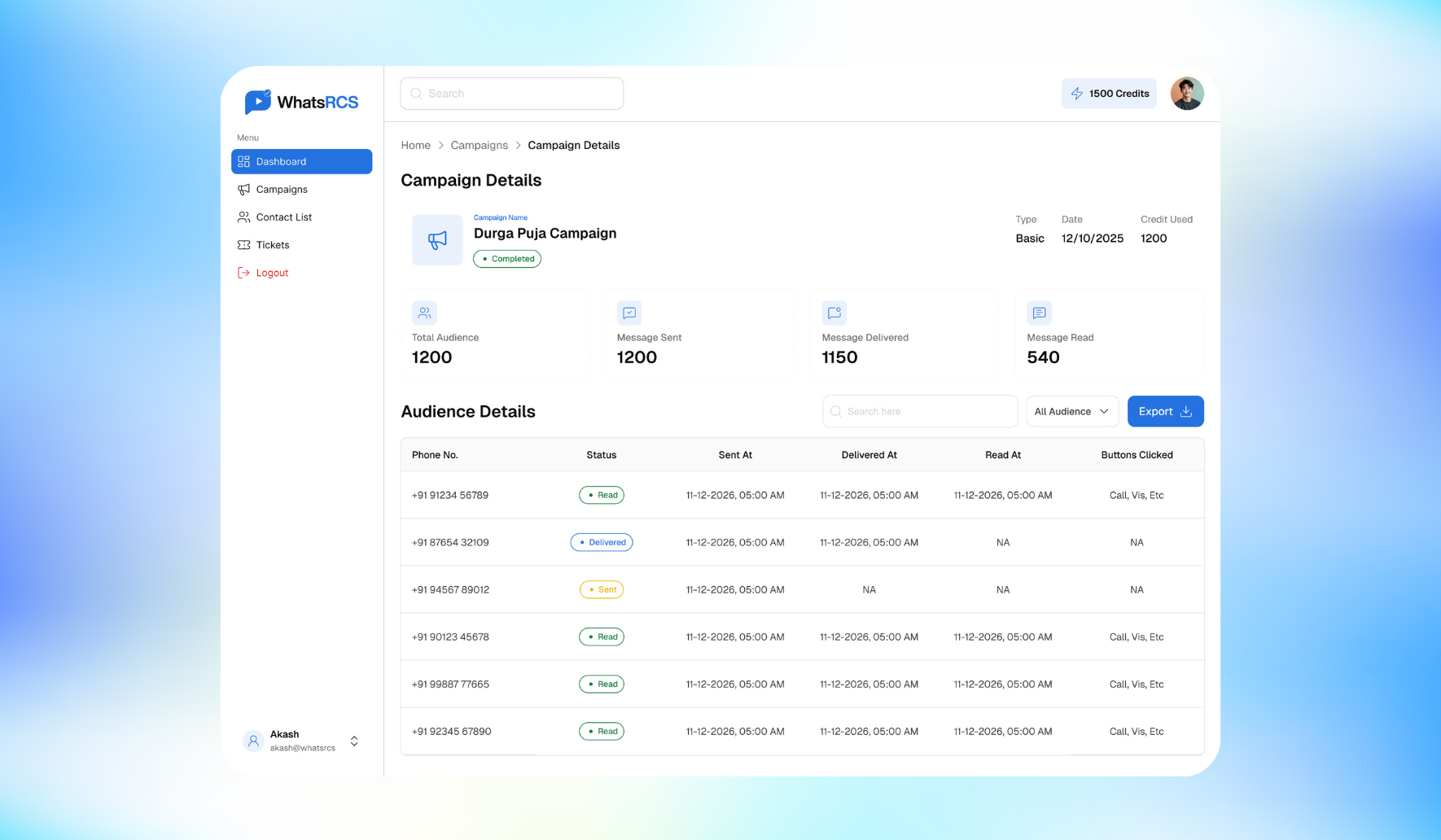This screenshot has height=840, width=1441.
Task: Focus the top Search input field
Action: [x=512, y=94]
